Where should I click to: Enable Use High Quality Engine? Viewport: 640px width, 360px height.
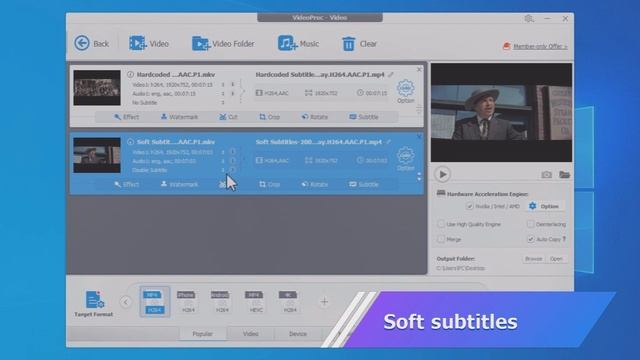(441, 224)
